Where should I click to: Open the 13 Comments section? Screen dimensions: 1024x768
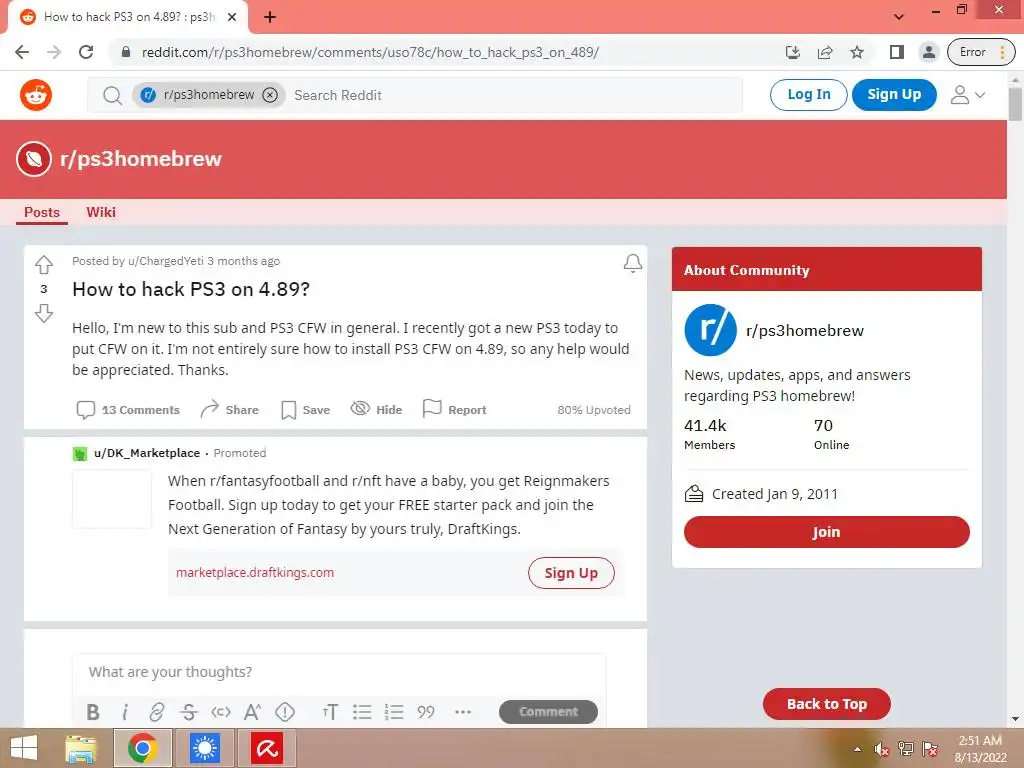(x=128, y=409)
